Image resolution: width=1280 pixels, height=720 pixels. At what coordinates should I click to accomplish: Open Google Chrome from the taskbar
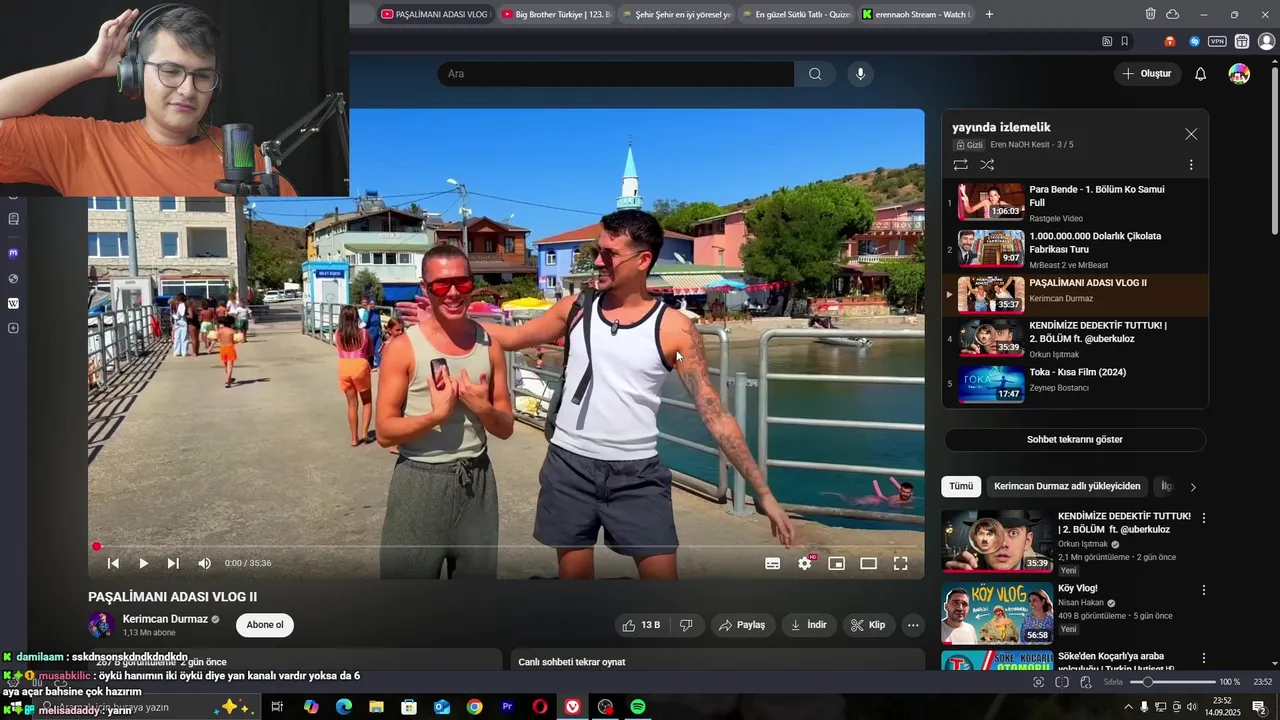coord(474,707)
